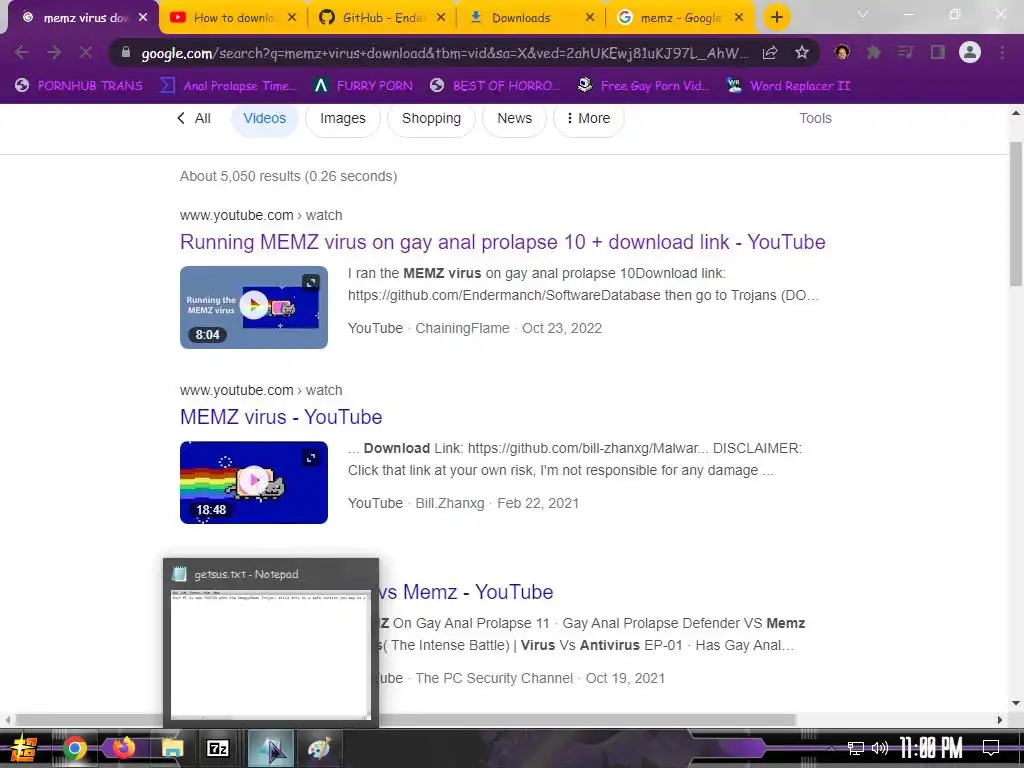The width and height of the screenshot is (1024, 768).
Task: Click the ChainingFlame channel text
Action: coord(462,328)
